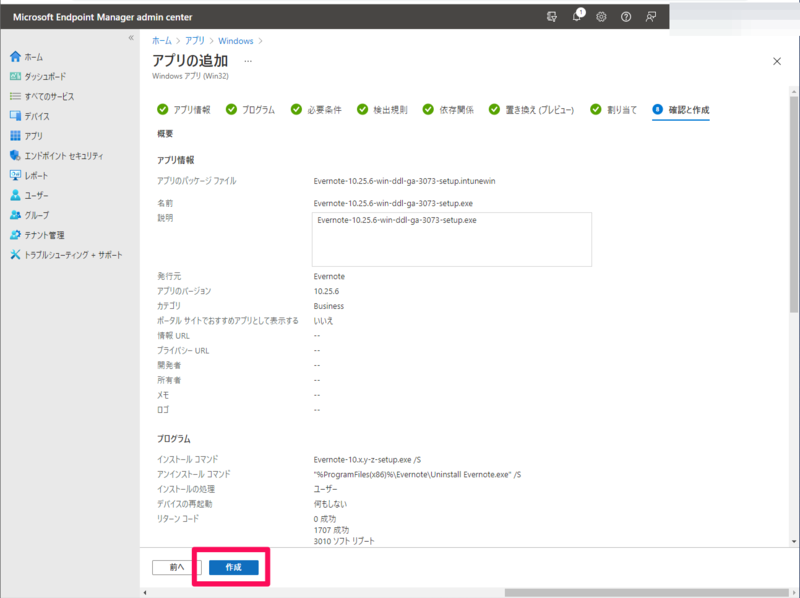Click the 前へ button
Image resolution: width=800 pixels, height=598 pixels.
click(177, 567)
